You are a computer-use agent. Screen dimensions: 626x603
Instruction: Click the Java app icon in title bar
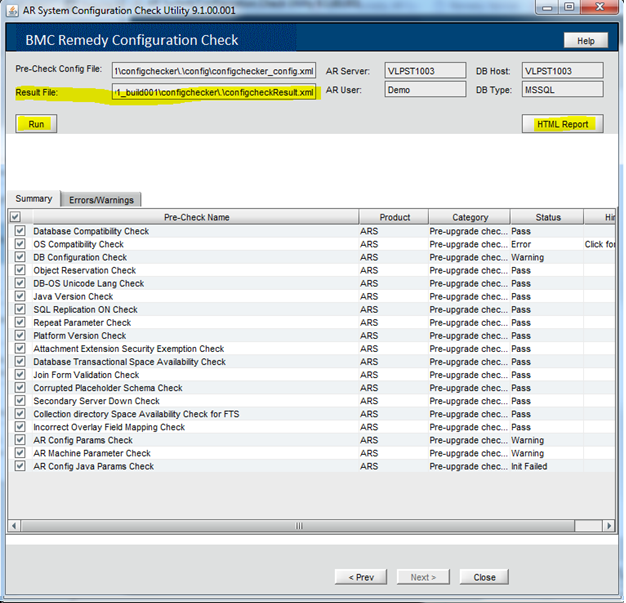tap(12, 10)
